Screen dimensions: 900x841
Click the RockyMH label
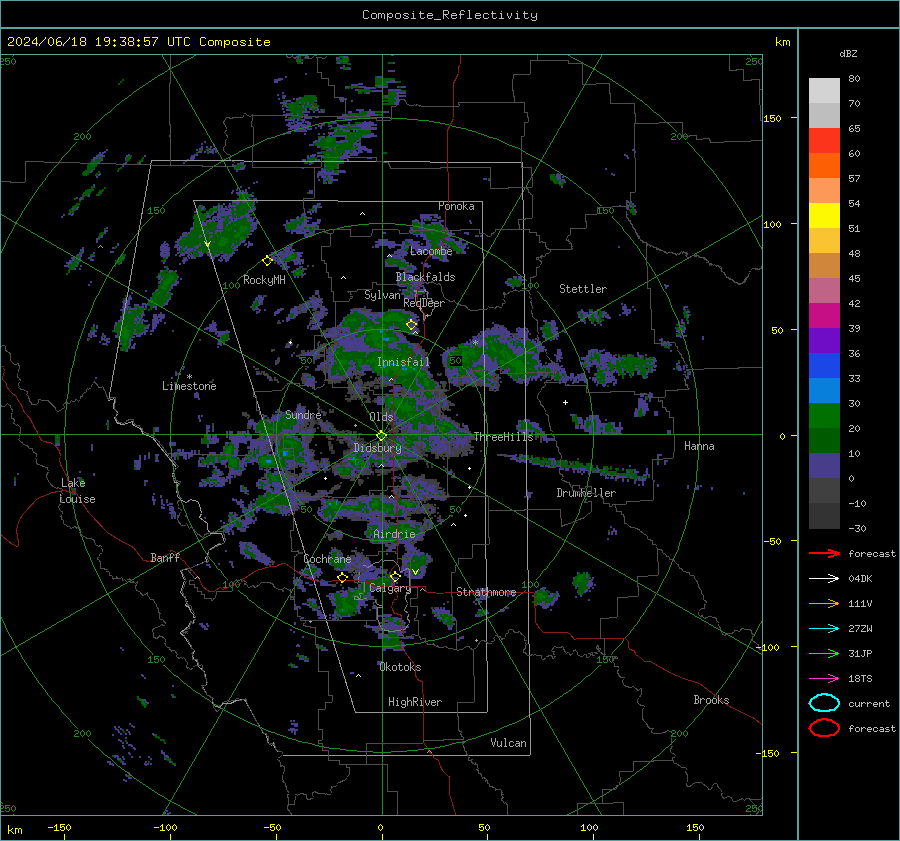point(264,280)
